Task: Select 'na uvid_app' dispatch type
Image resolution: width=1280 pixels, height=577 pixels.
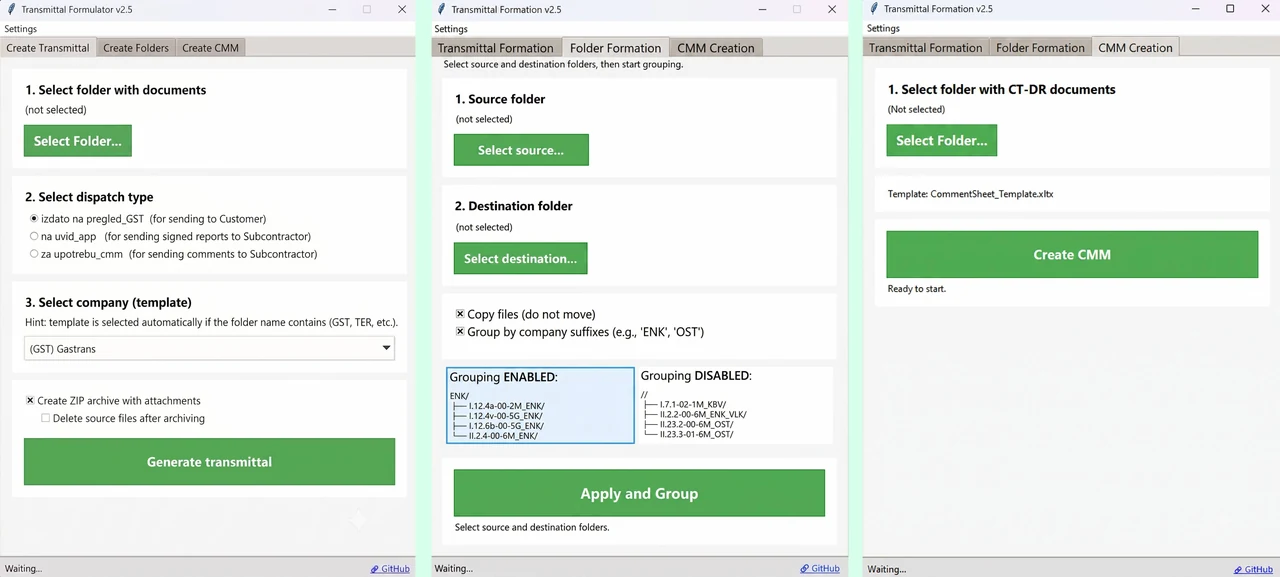Action: click(x=35, y=236)
